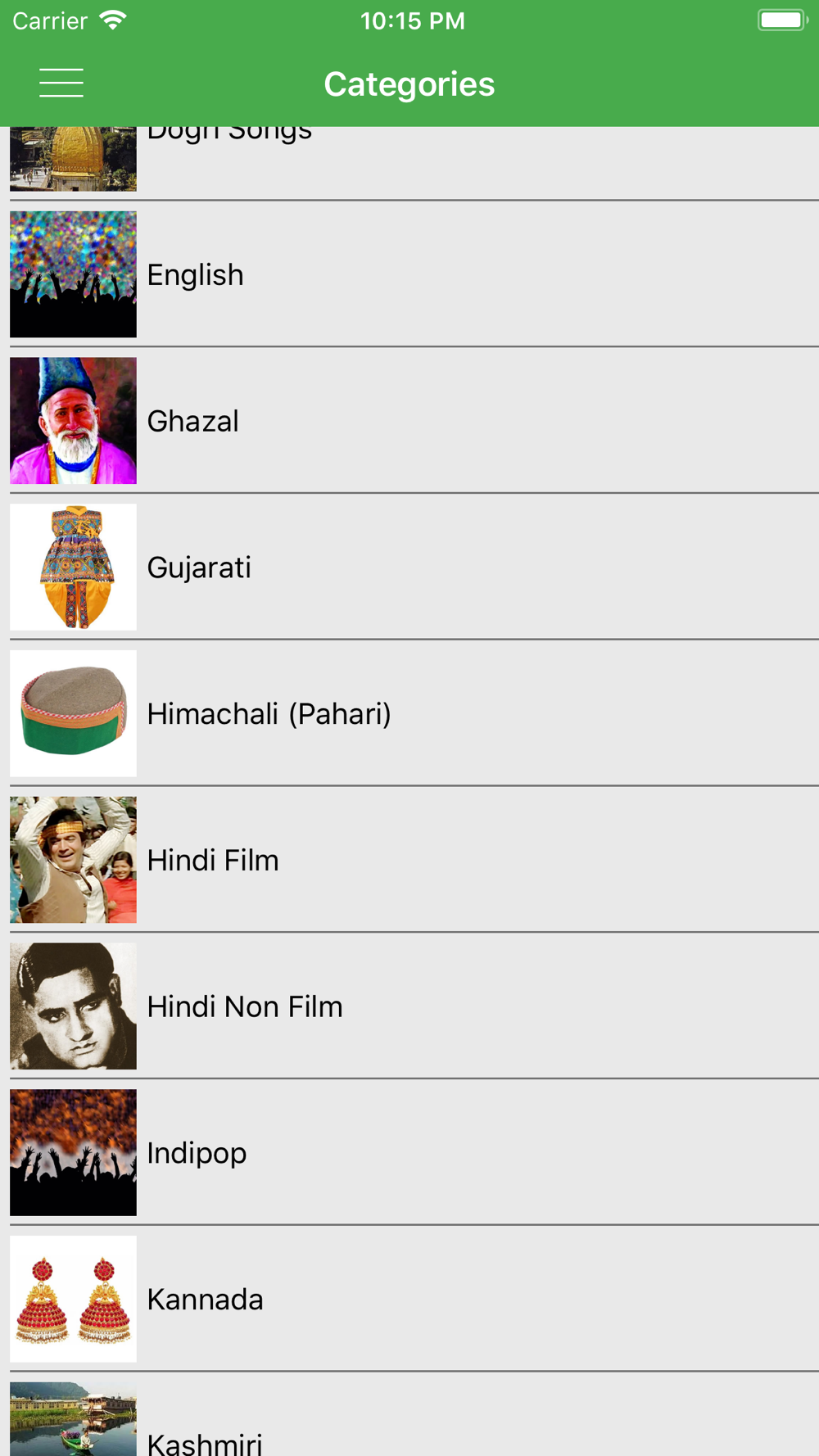Image resolution: width=819 pixels, height=1456 pixels.
Task: Open the Hindi Film category
Action: (x=213, y=861)
